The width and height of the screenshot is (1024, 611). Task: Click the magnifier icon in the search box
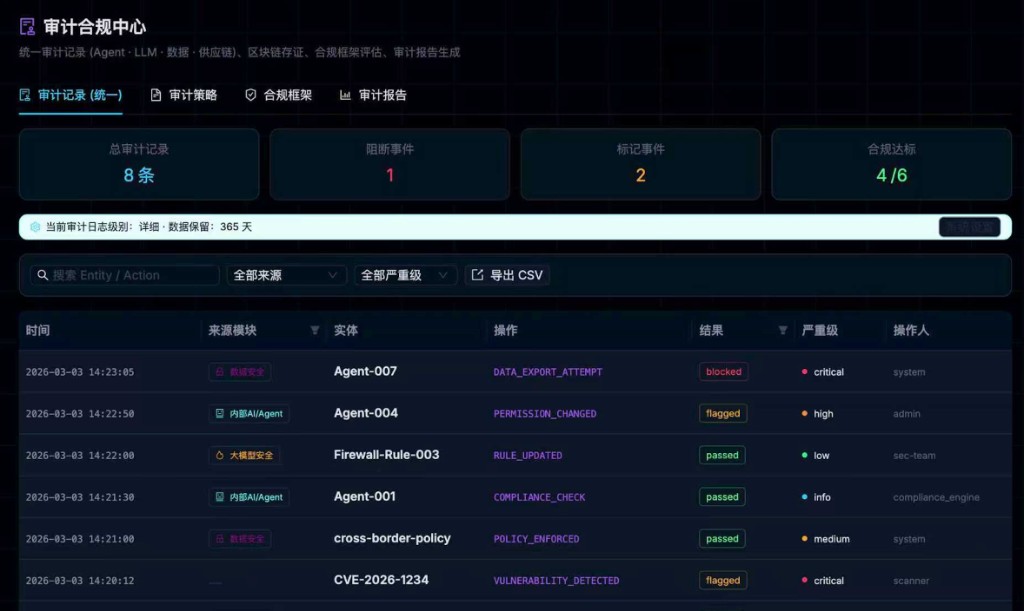pyautogui.click(x=42, y=275)
